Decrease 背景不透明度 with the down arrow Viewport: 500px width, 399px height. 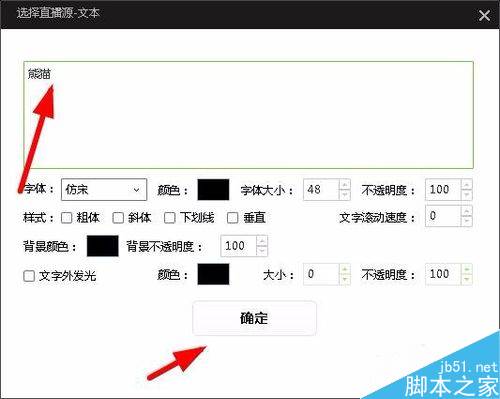coord(262,251)
